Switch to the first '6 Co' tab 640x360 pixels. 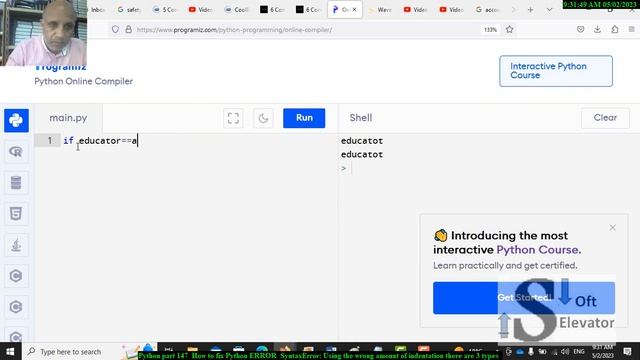pyautogui.click(x=272, y=9)
